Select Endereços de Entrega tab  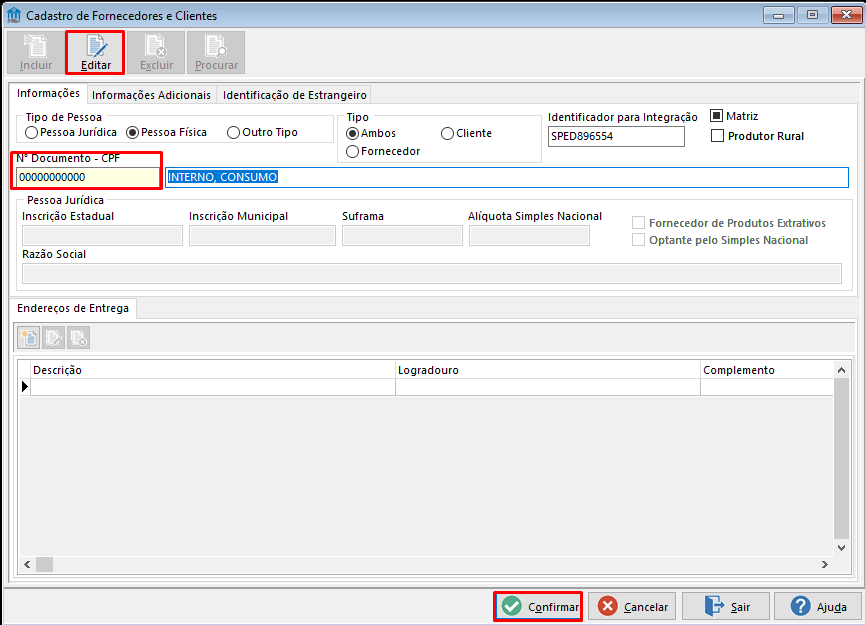click(x=73, y=308)
